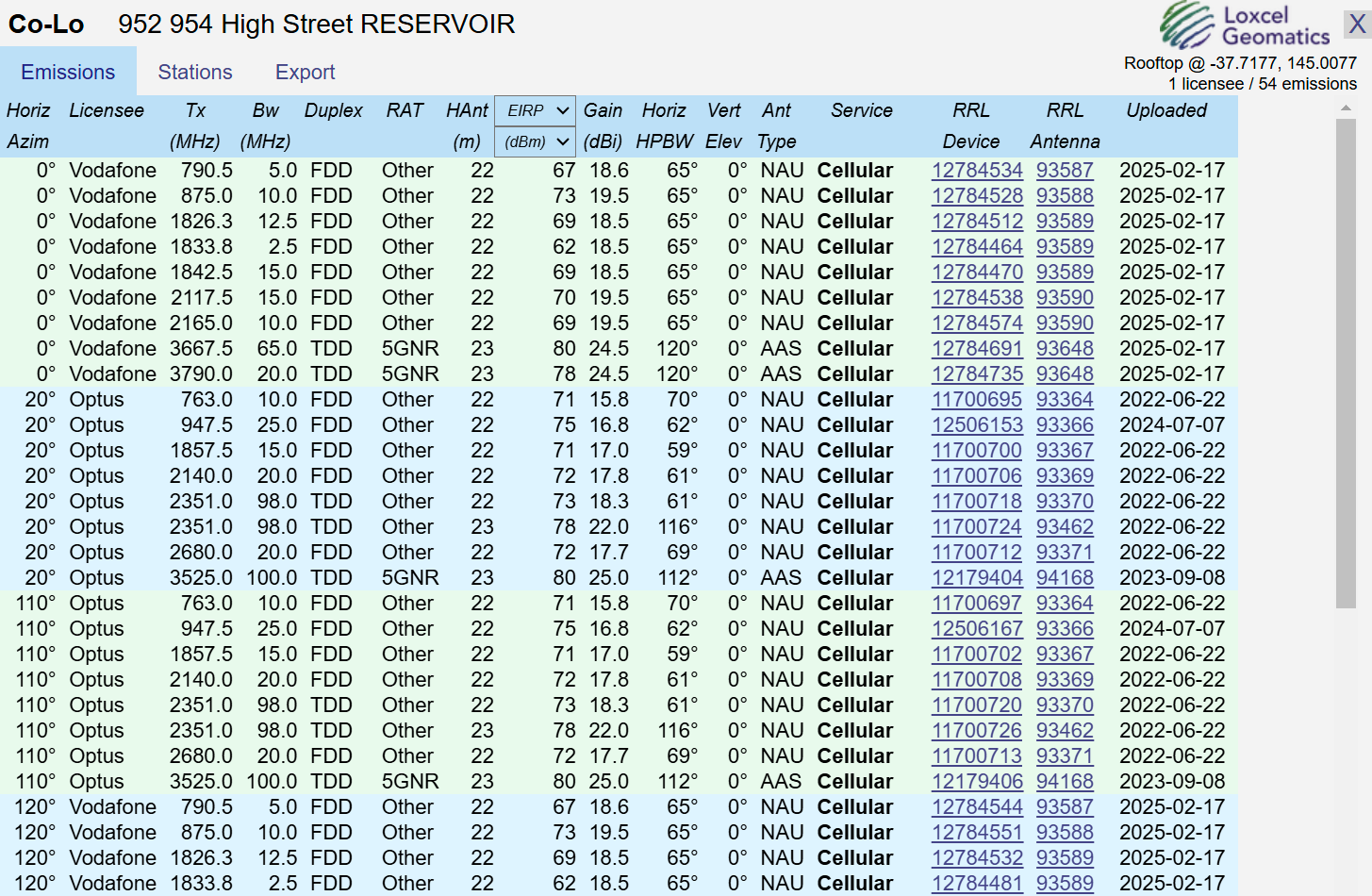Open RRL antenna link 93587 in 0° Vodafone row
1372x896 pixels.
1065,170
